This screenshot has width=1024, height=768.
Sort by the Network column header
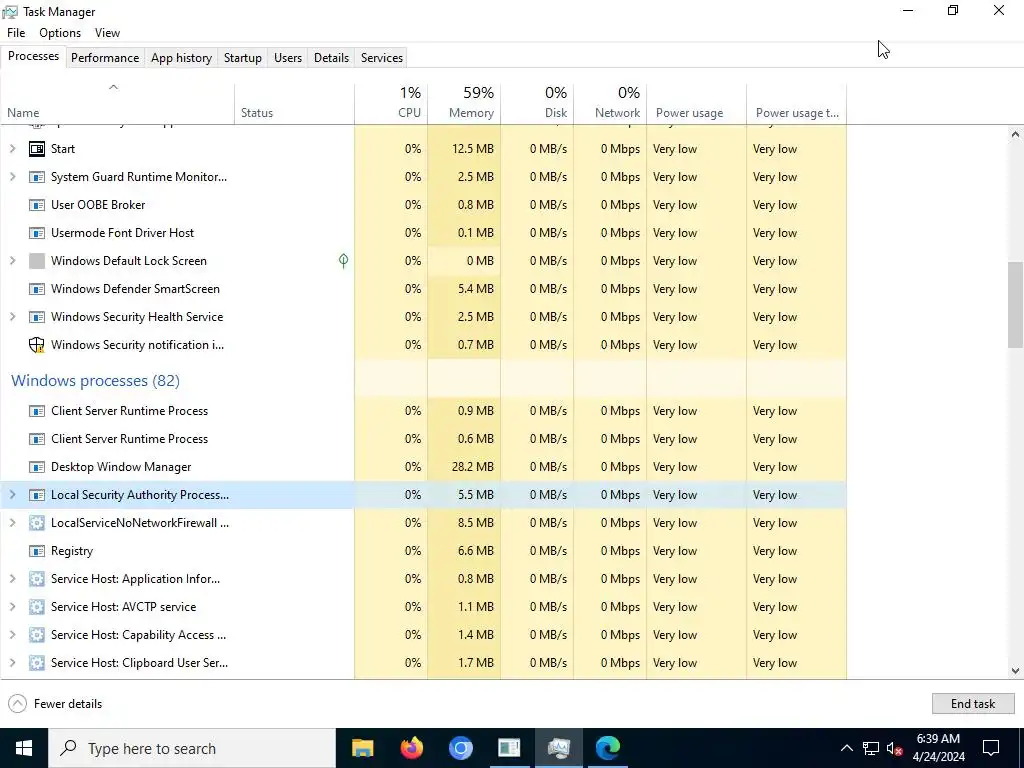(611, 104)
